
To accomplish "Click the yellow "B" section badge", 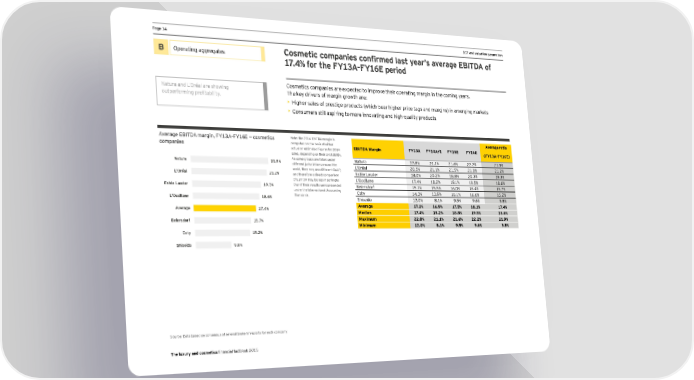I will pyautogui.click(x=161, y=47).
